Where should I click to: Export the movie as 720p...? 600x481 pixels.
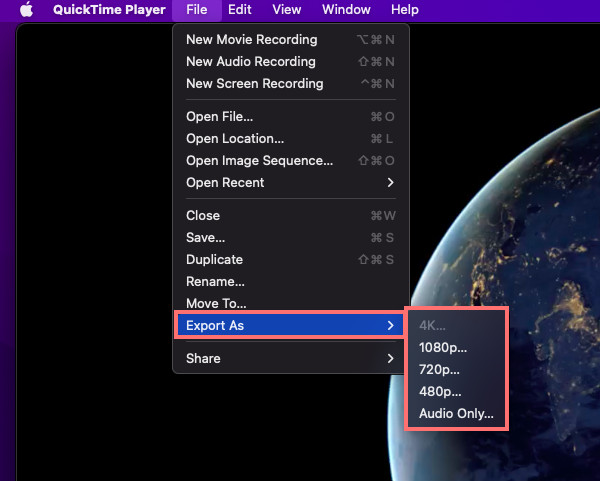click(x=457, y=370)
